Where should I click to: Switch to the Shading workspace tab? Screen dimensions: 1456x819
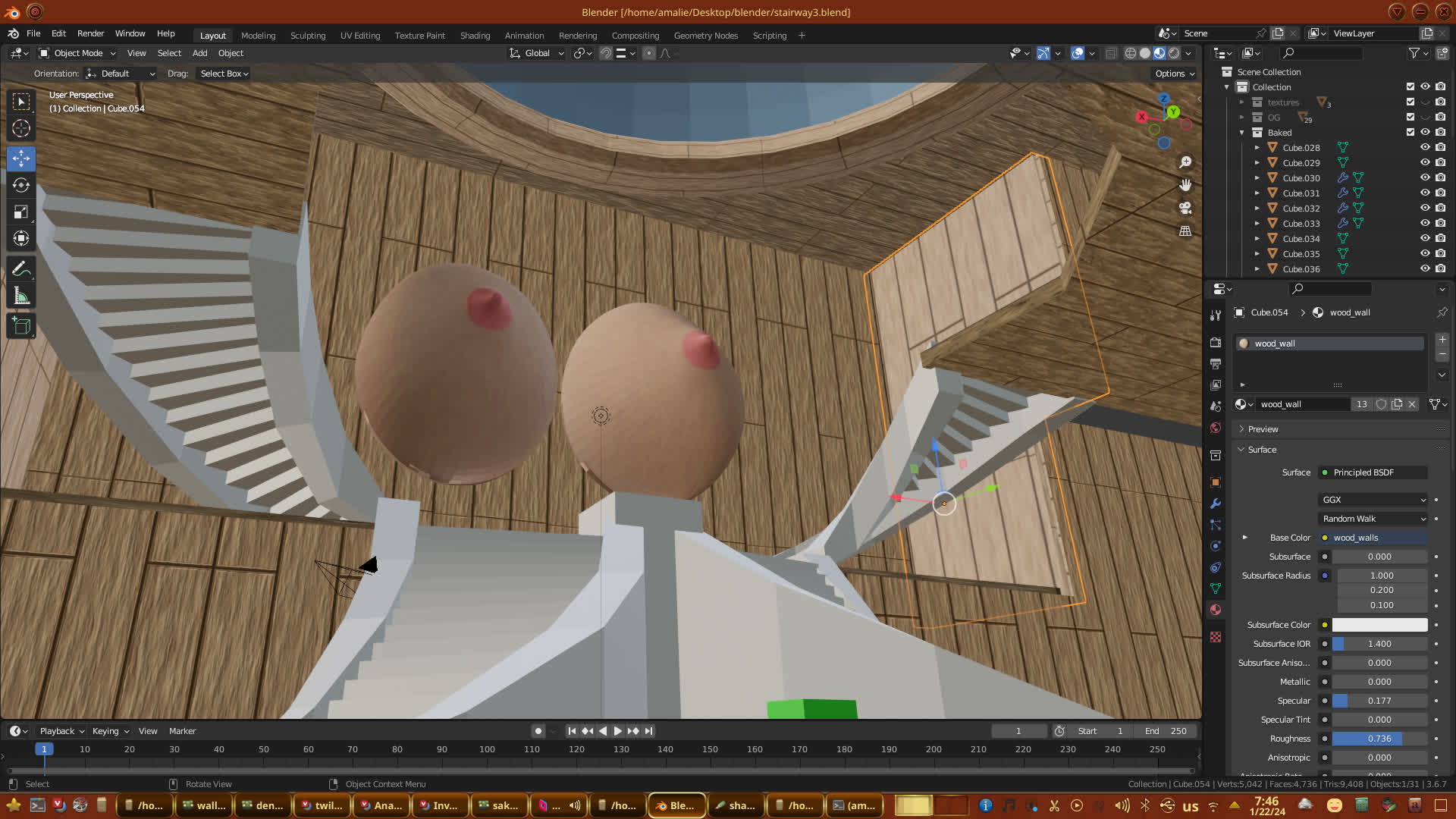pyautogui.click(x=475, y=36)
